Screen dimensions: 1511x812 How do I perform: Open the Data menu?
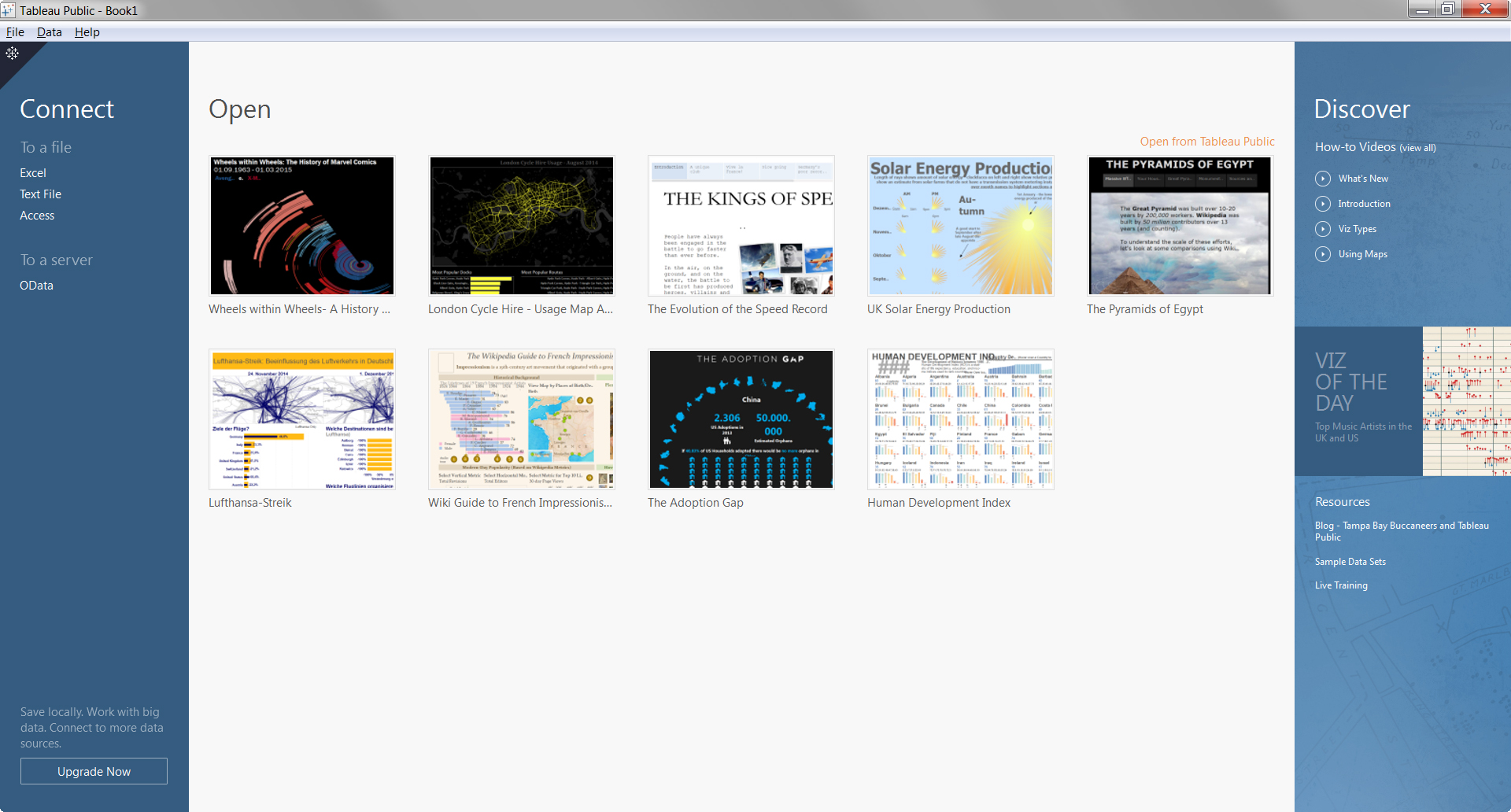point(49,32)
